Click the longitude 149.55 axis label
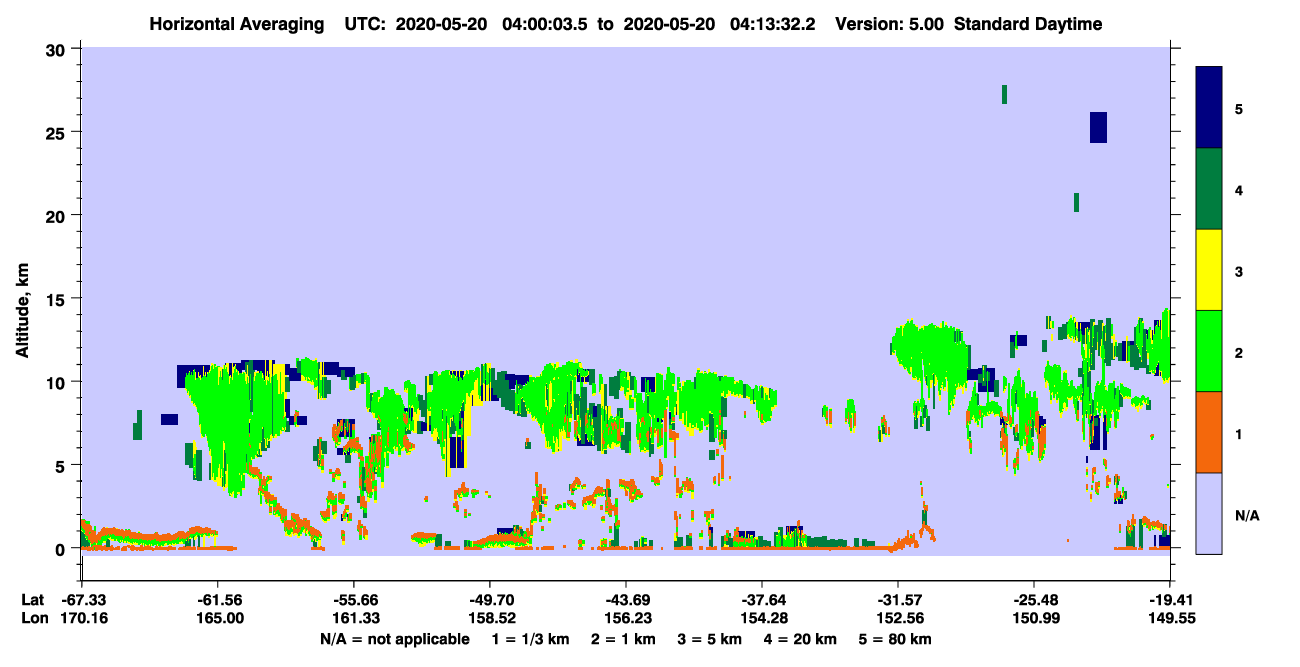This screenshot has height=667, width=1300. [1170, 619]
